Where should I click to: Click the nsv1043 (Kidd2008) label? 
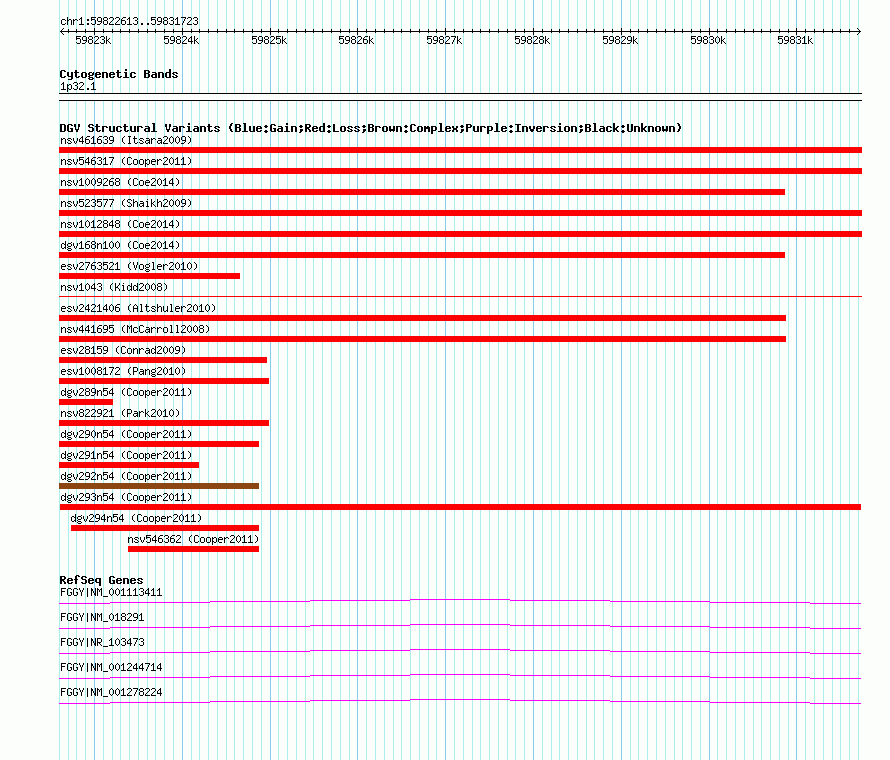pos(114,287)
